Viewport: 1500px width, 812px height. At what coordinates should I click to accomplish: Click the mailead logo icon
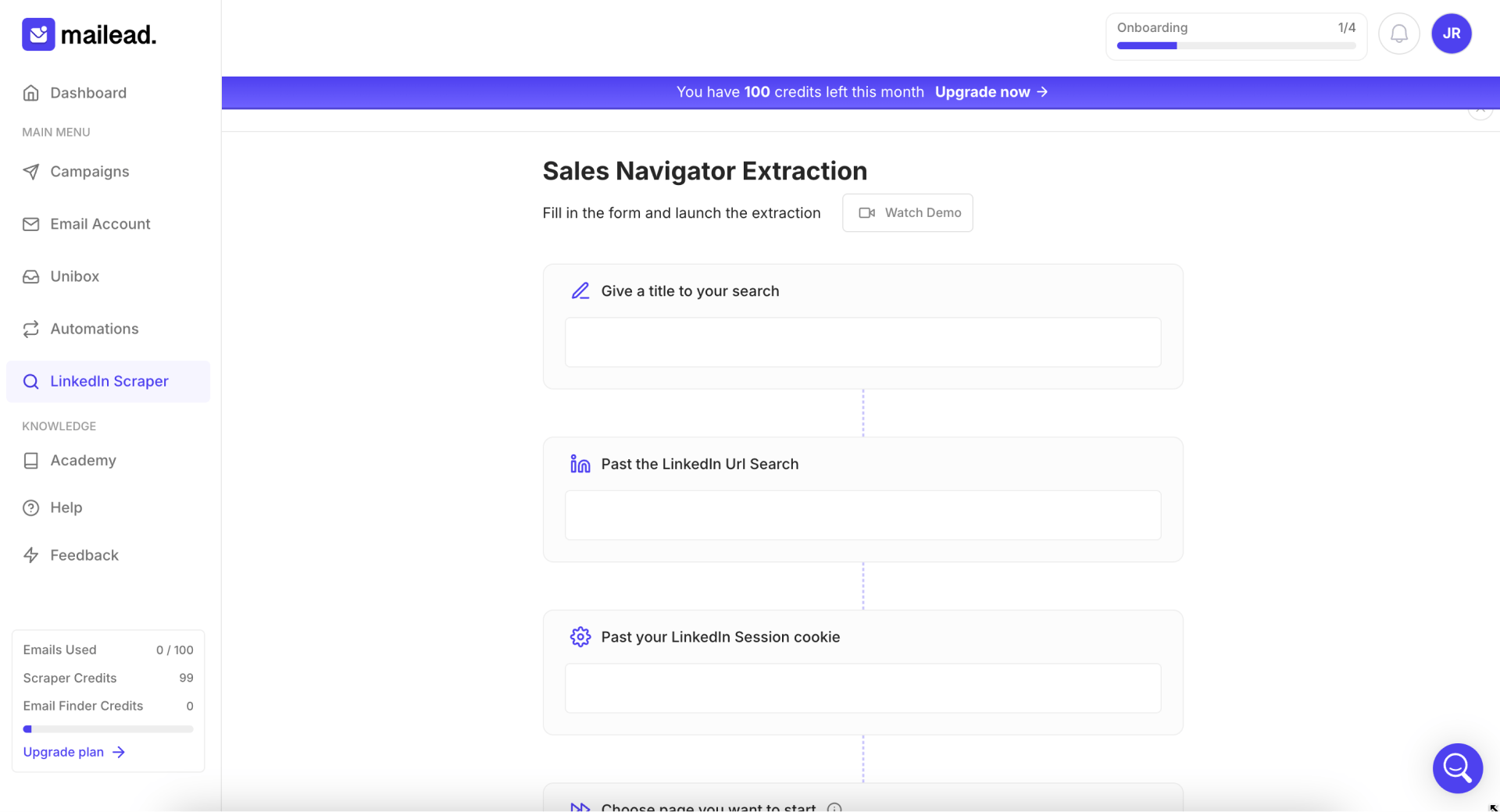tap(38, 34)
